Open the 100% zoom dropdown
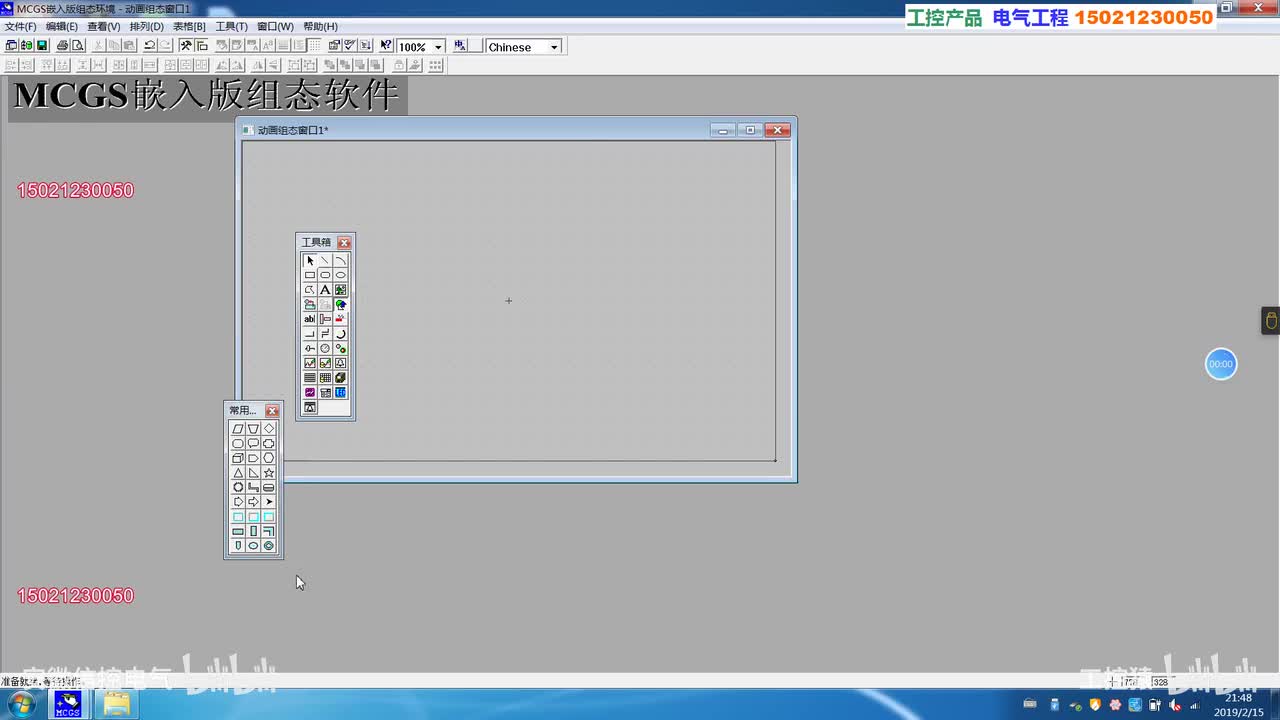 438,47
